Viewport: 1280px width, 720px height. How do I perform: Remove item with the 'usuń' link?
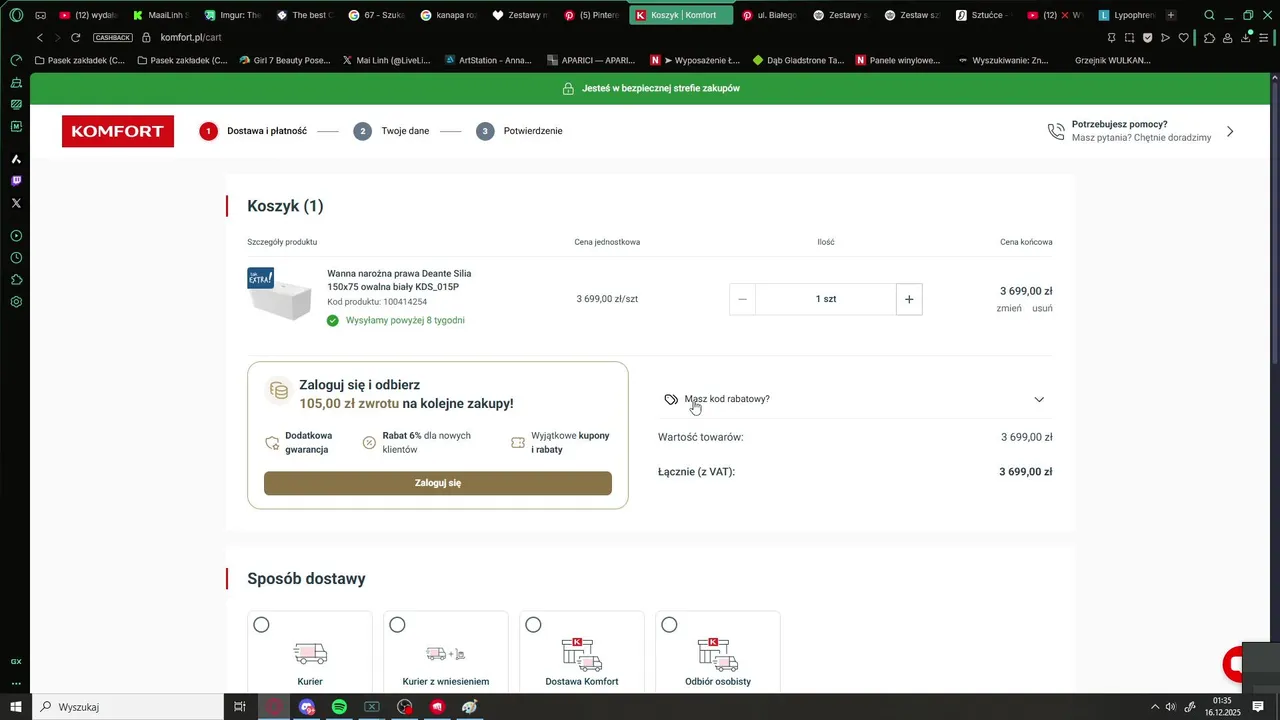point(1042,308)
